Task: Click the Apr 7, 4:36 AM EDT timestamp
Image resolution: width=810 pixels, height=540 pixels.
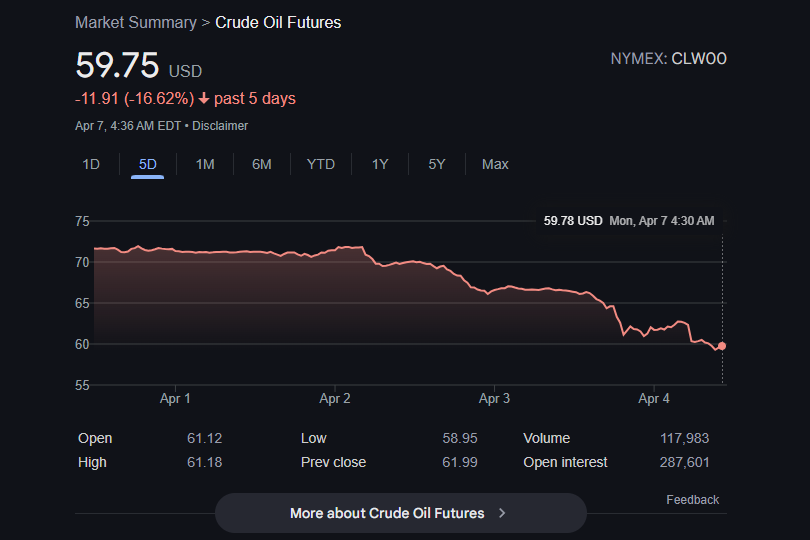Action: [128, 126]
